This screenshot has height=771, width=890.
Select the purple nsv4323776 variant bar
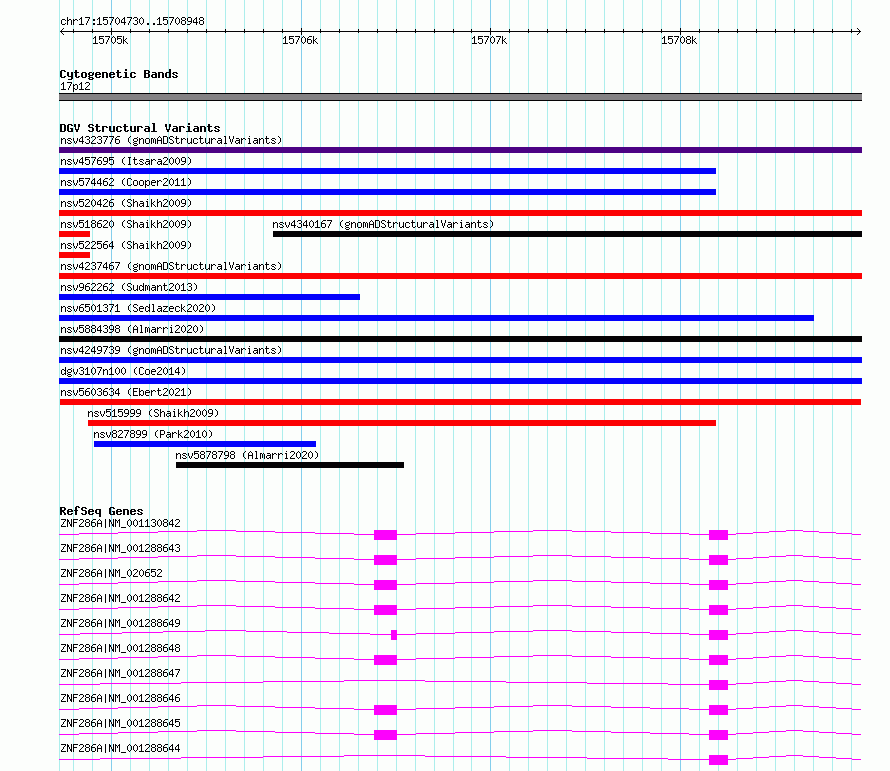pos(460,150)
